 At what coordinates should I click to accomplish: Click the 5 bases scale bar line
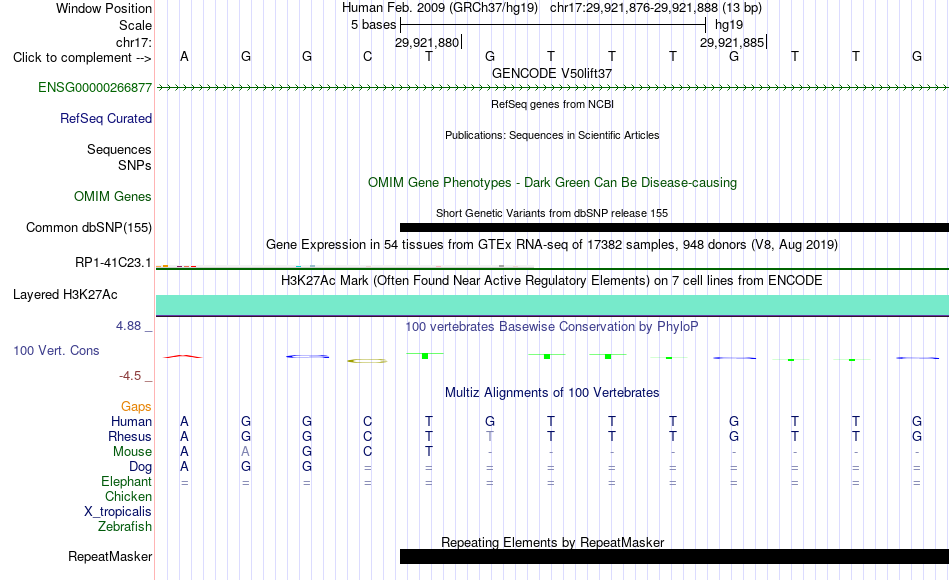(553, 25)
